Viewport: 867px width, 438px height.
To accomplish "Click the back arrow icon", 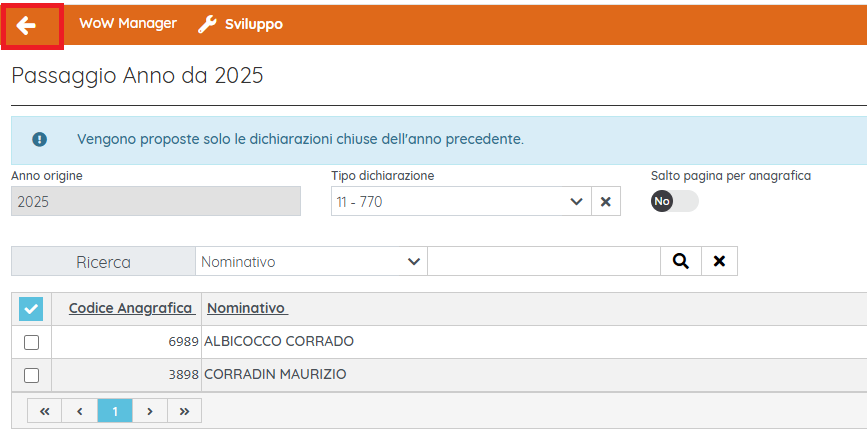I will click(x=26, y=25).
